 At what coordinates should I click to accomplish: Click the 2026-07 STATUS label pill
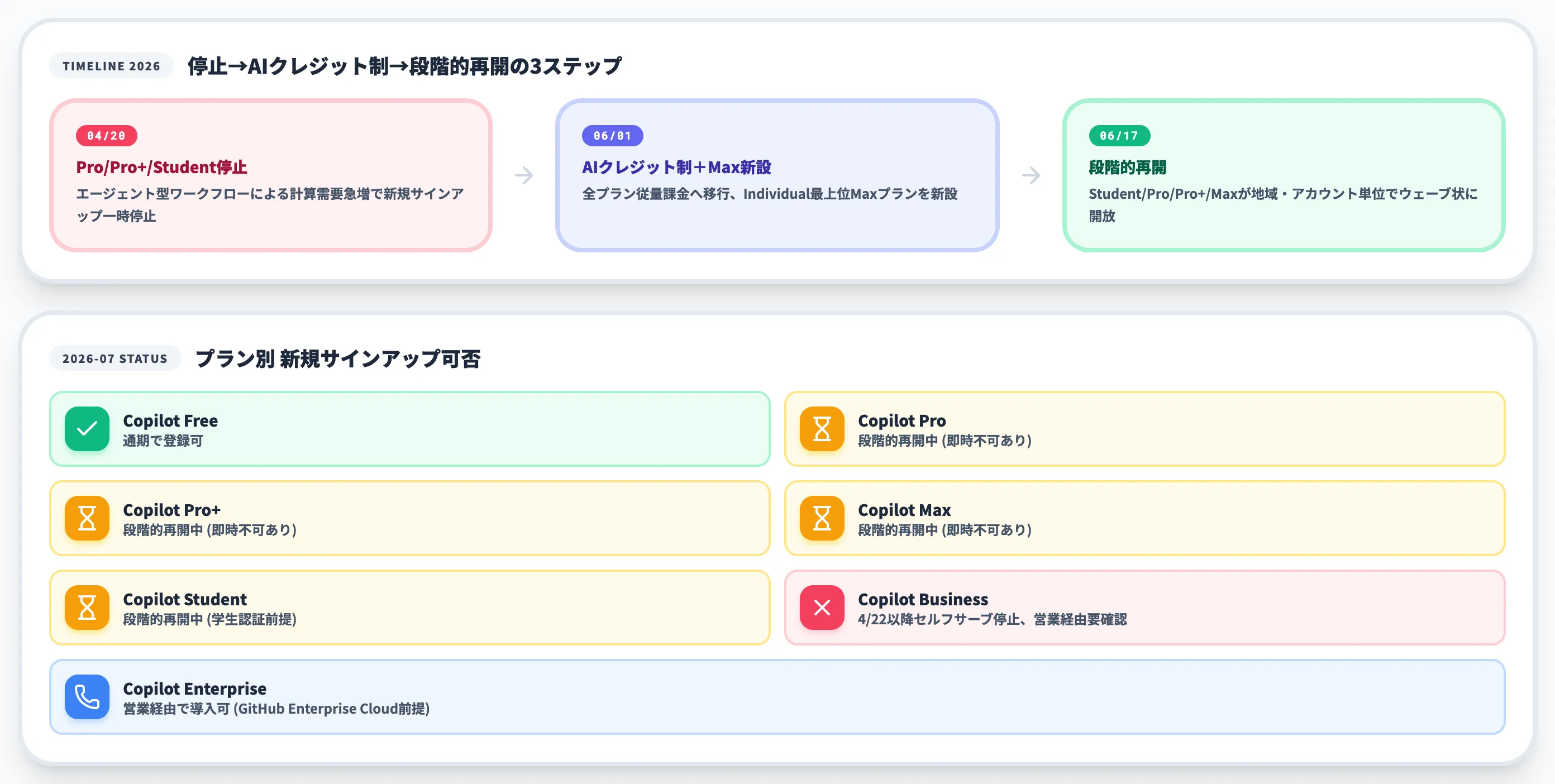tap(115, 358)
